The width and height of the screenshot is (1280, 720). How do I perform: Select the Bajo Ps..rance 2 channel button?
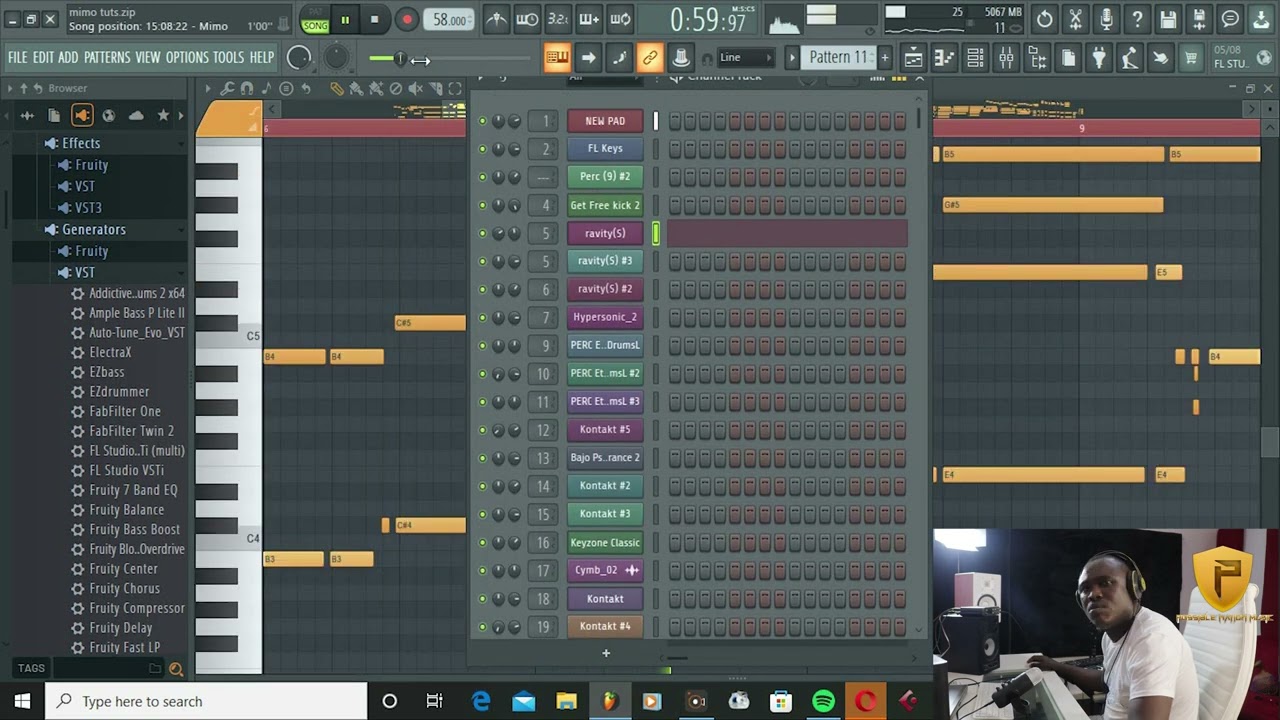click(605, 458)
